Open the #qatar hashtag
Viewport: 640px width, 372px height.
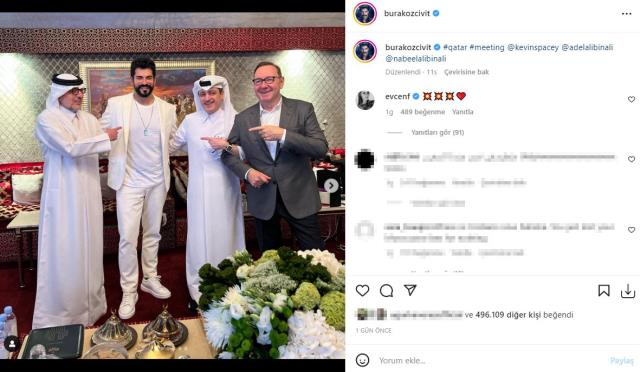(455, 47)
